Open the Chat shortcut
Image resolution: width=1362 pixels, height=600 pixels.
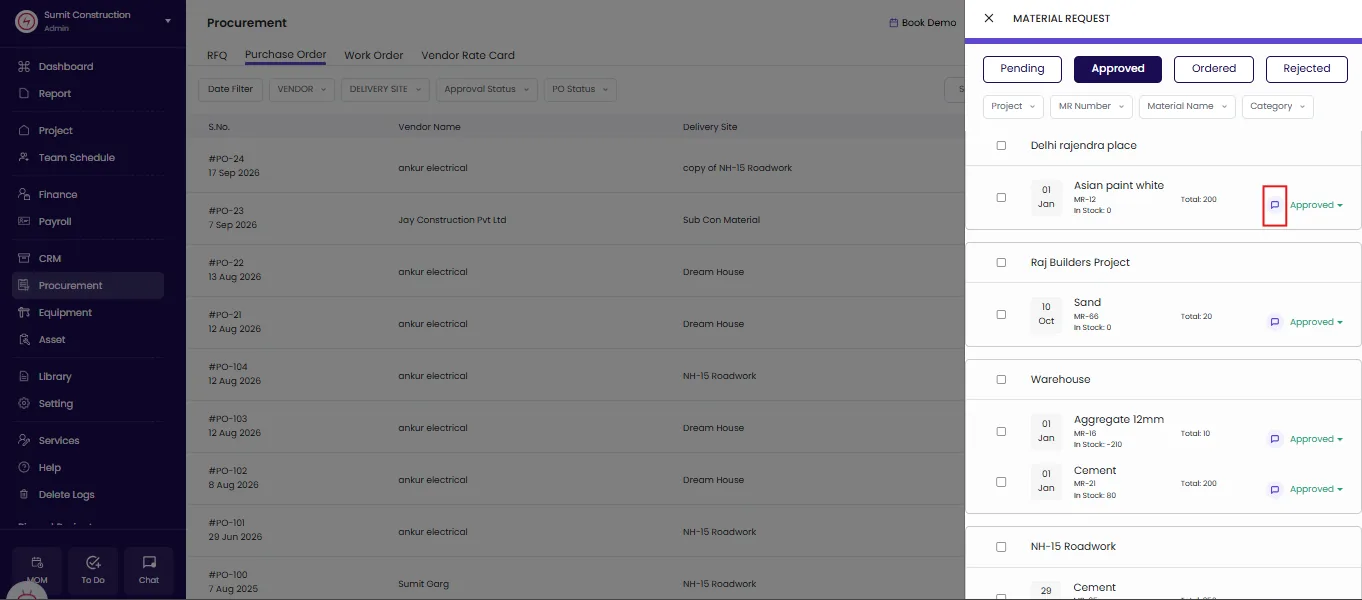point(149,570)
